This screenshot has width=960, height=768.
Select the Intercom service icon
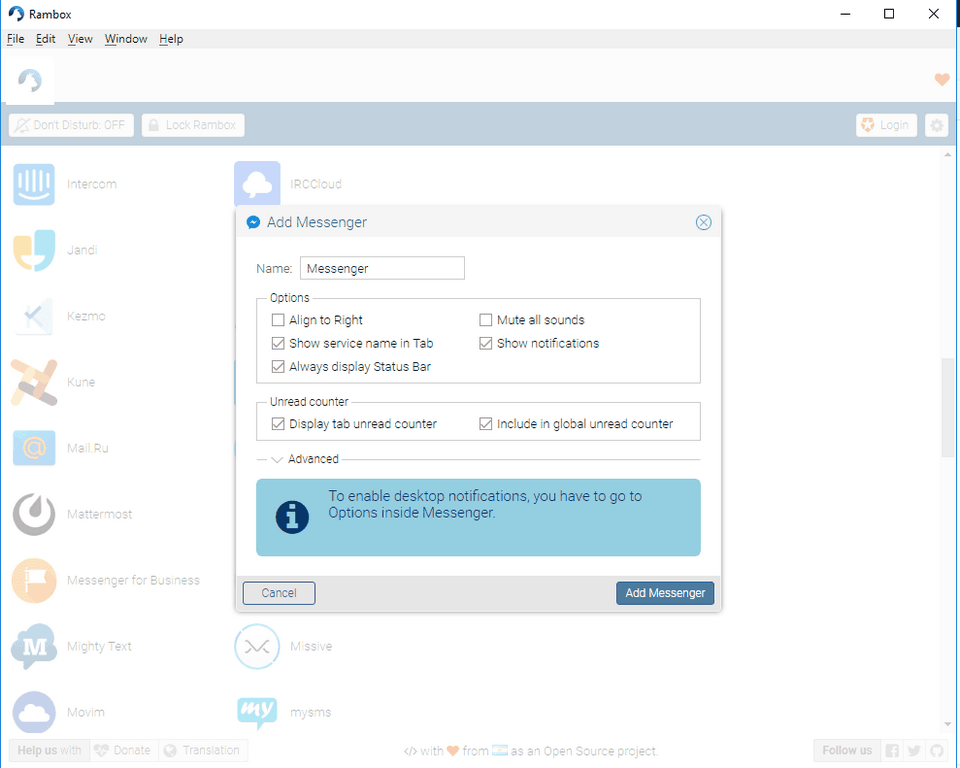coord(34,184)
